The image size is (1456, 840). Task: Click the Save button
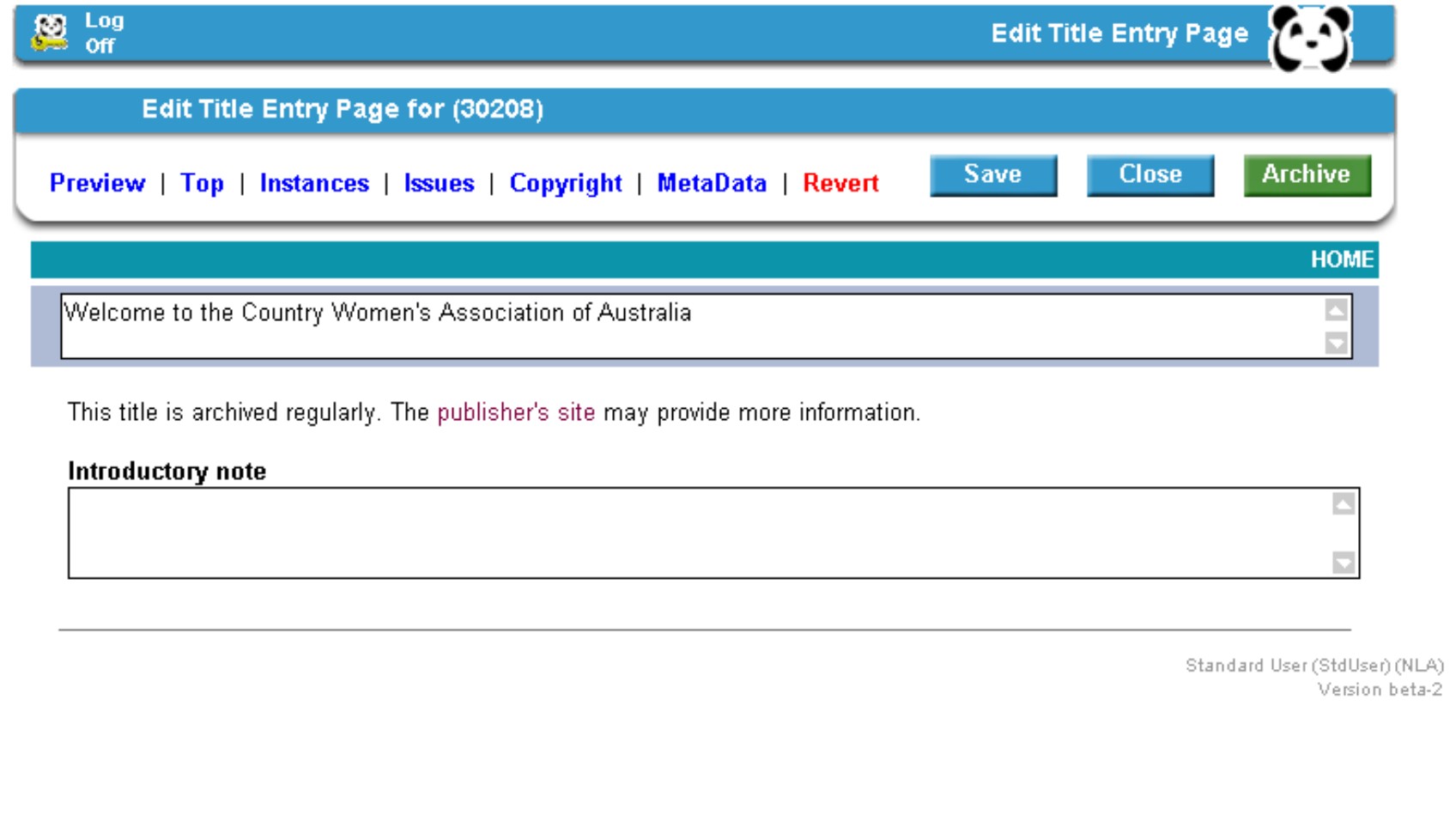993,175
